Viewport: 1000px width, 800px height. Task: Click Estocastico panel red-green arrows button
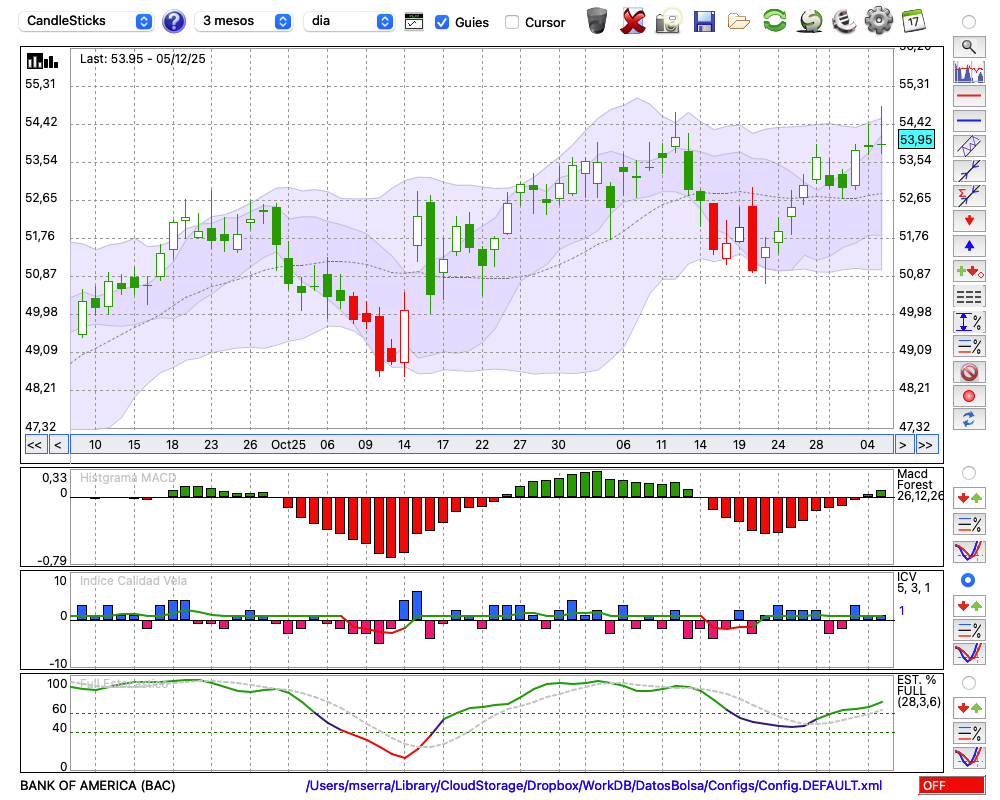point(969,707)
